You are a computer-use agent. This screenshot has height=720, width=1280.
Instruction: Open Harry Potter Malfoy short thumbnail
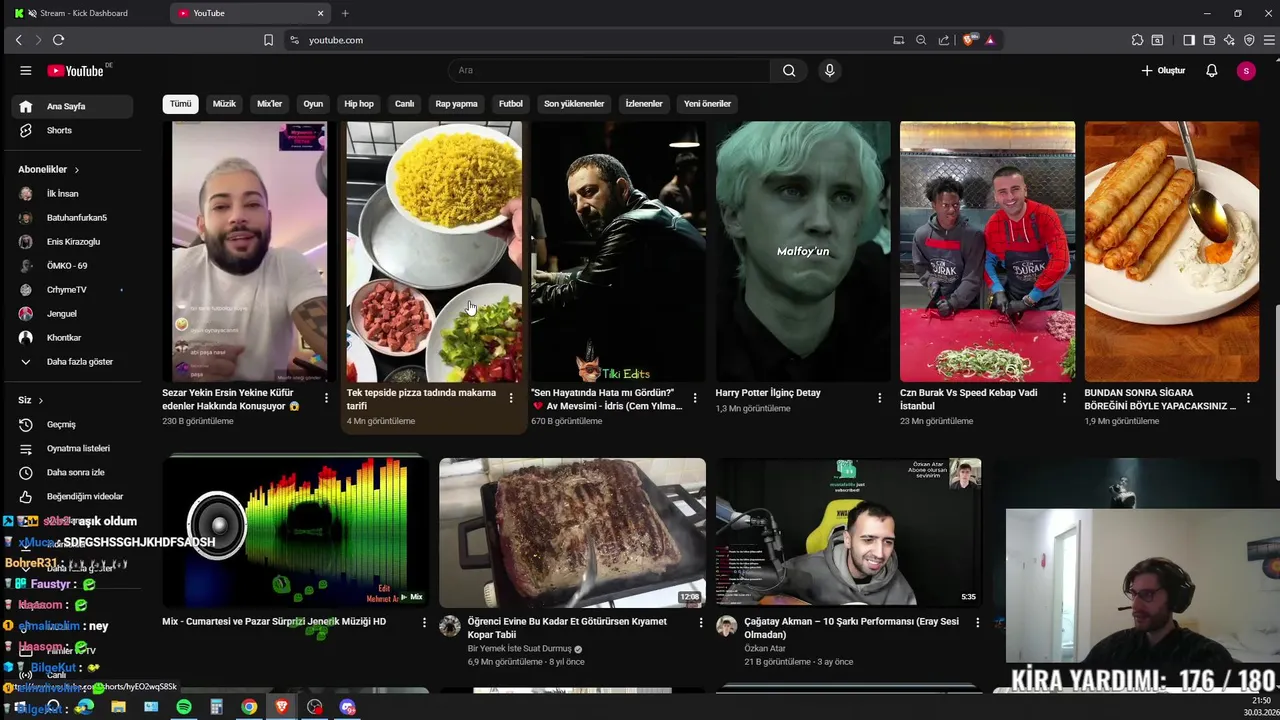point(803,252)
